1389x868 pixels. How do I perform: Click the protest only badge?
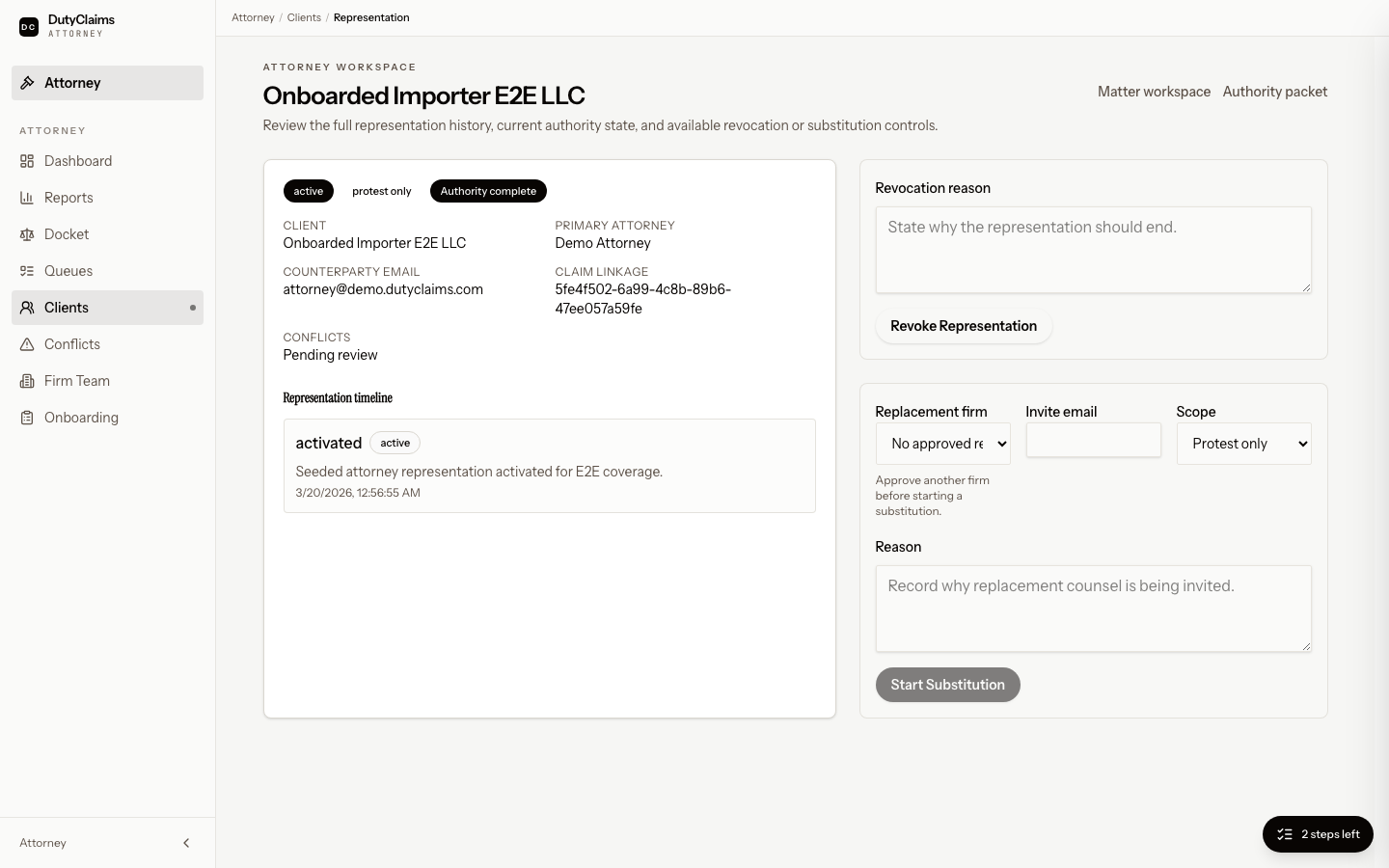[382, 191]
